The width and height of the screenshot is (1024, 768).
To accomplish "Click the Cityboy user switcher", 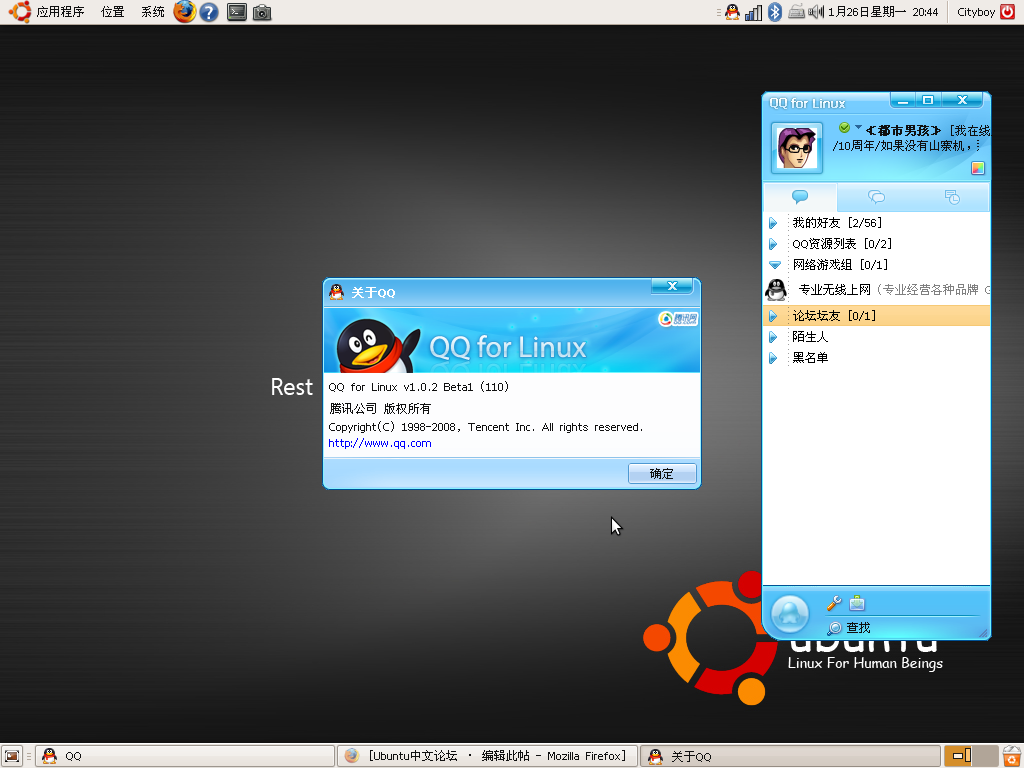I will click(976, 12).
